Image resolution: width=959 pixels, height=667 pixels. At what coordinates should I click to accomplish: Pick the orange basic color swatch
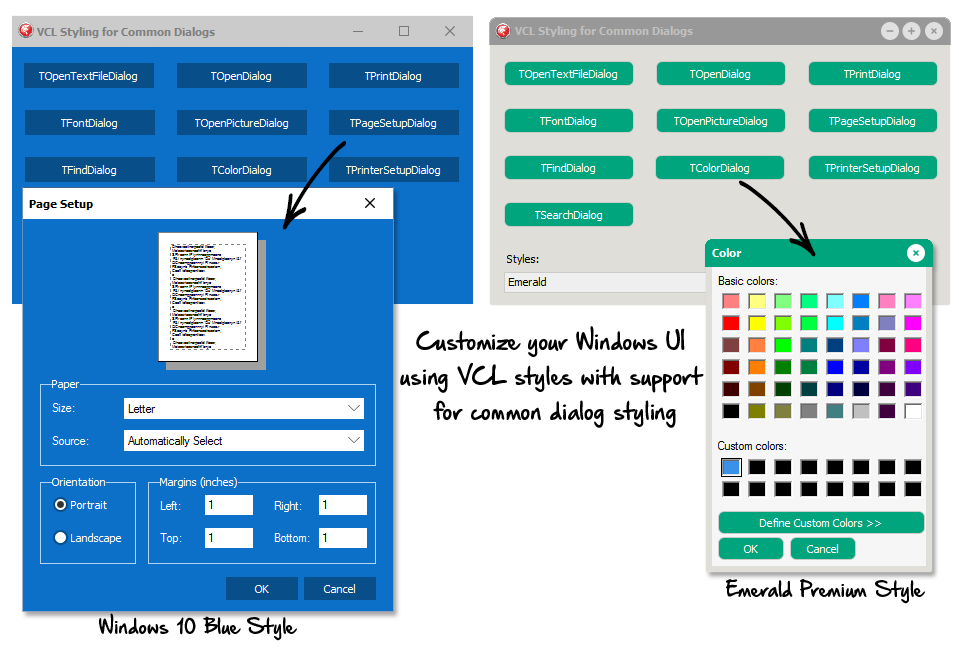coord(757,367)
